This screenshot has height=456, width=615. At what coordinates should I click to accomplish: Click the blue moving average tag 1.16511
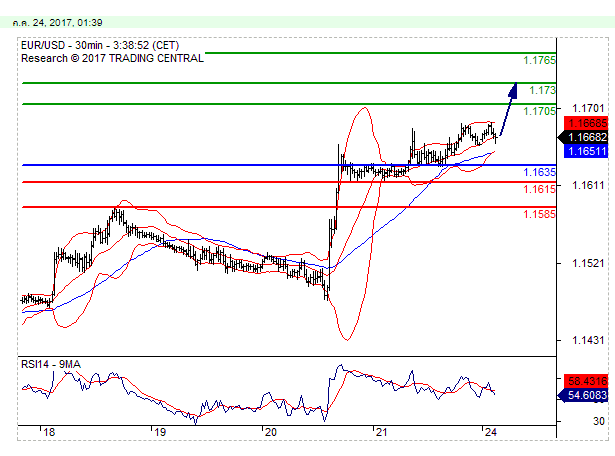(586, 151)
